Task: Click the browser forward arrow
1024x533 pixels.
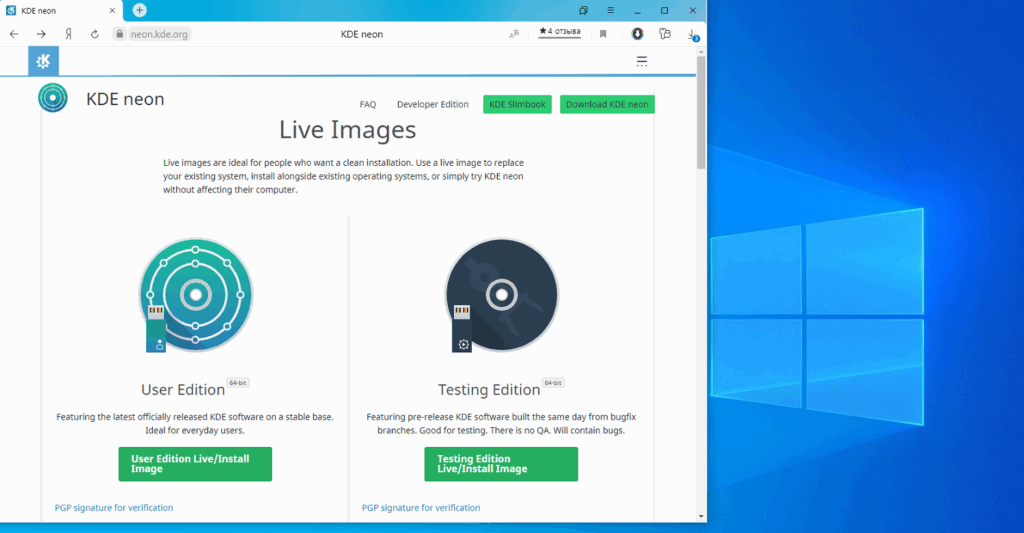Action: coord(41,34)
